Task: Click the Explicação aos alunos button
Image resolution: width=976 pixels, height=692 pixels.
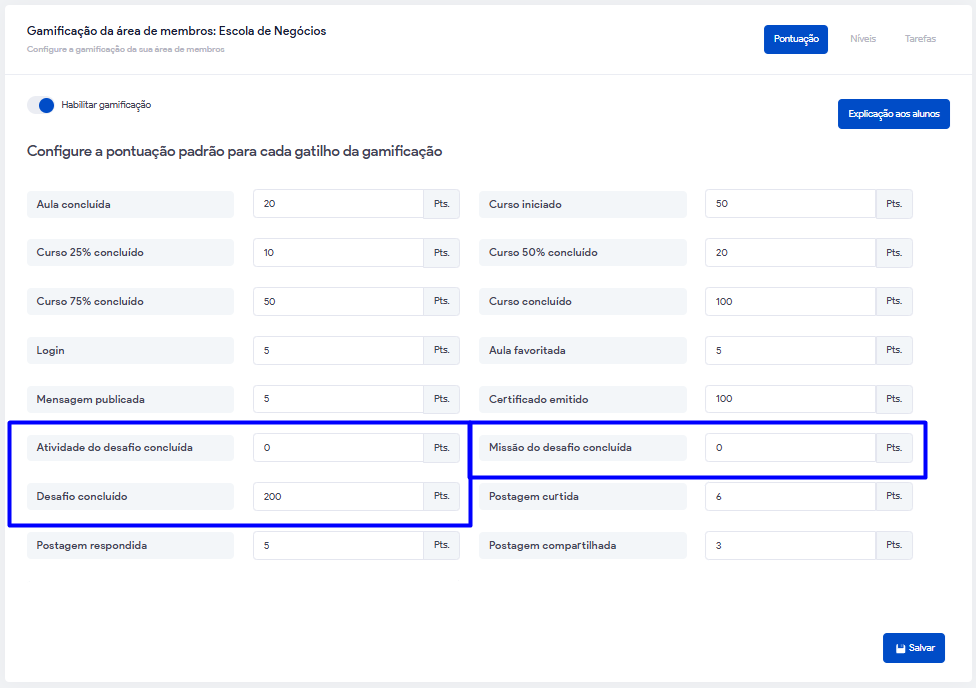Action: (x=893, y=114)
